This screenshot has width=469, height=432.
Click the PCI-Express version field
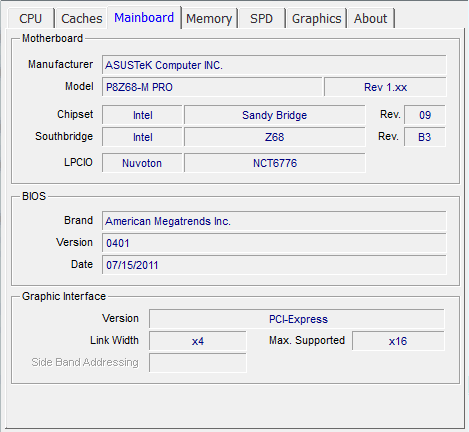pos(297,319)
